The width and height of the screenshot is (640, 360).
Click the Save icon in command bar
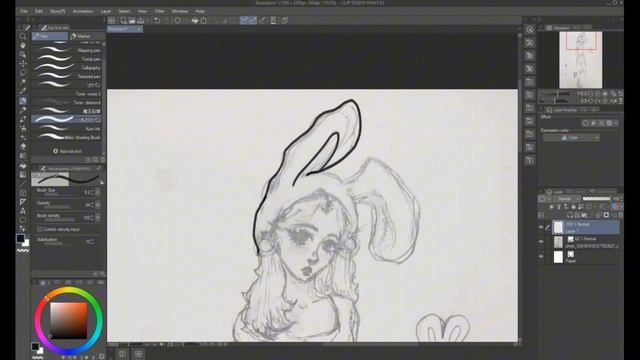point(141,20)
